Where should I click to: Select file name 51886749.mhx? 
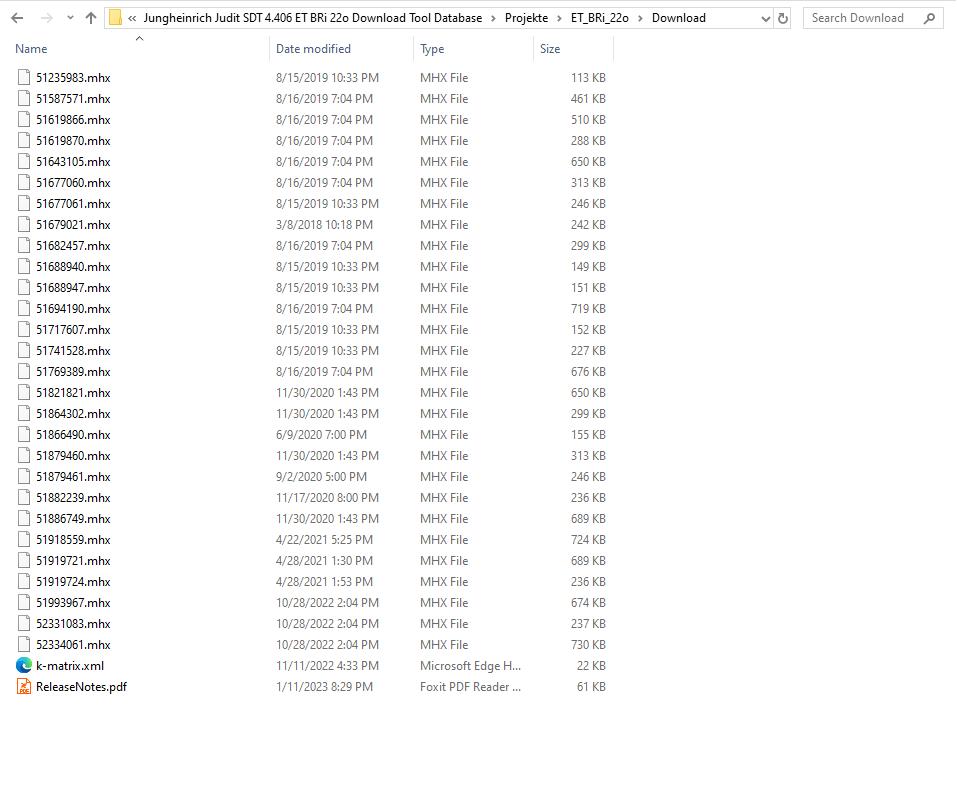pyautogui.click(x=73, y=519)
